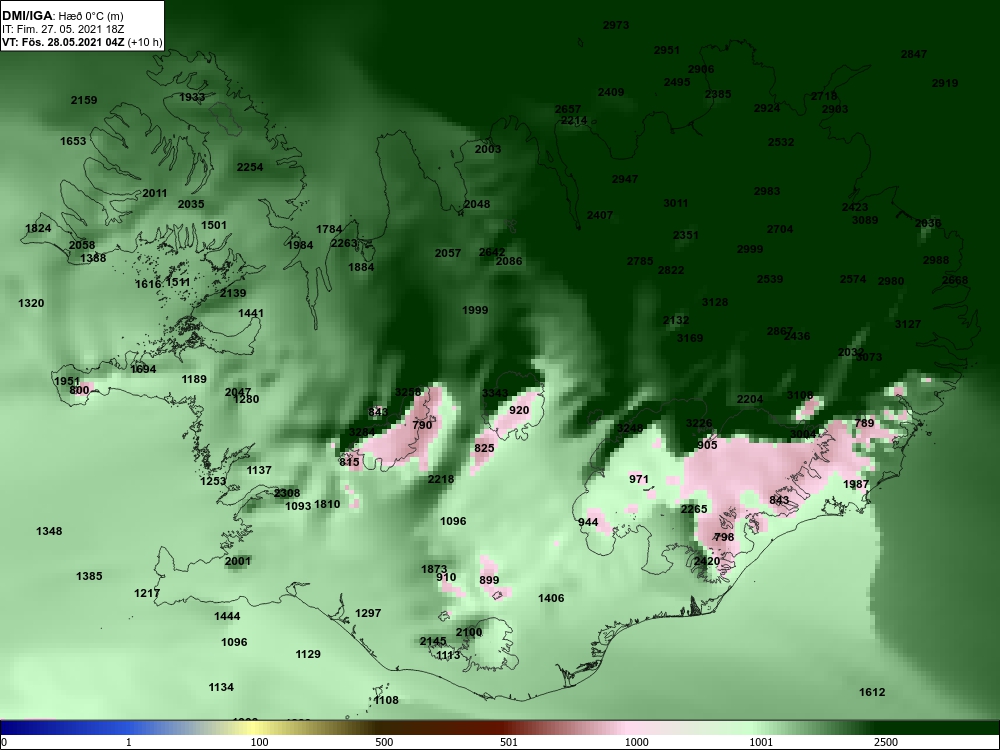Click the map value 2204
The image size is (1000, 750).
[x=750, y=399]
